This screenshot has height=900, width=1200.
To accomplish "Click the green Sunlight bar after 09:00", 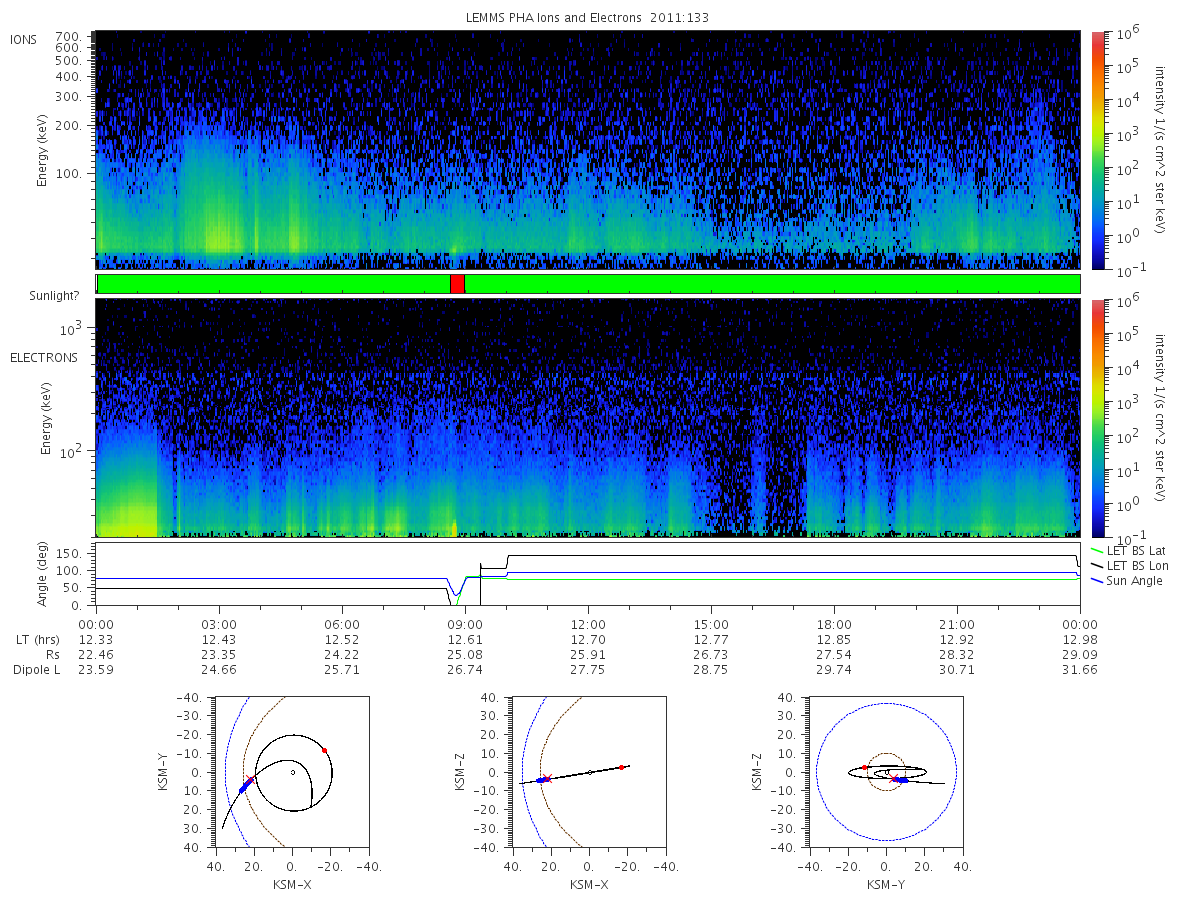I will [x=772, y=284].
